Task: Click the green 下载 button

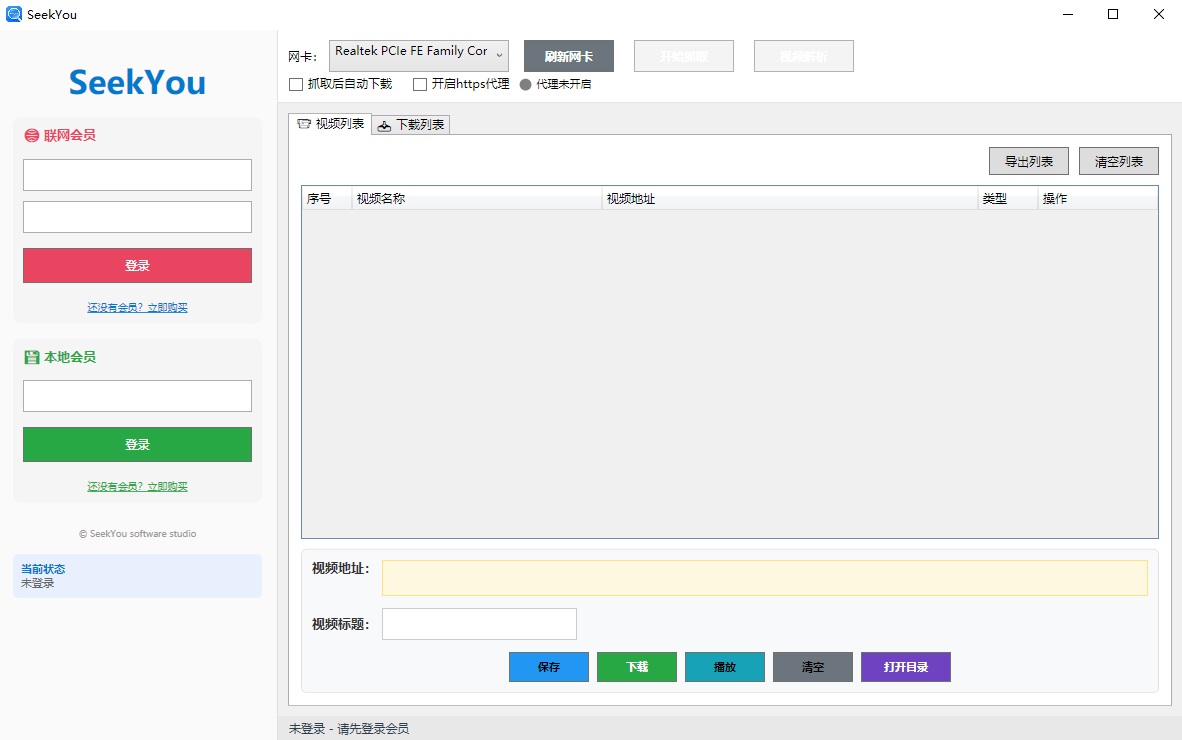Action: (x=637, y=667)
